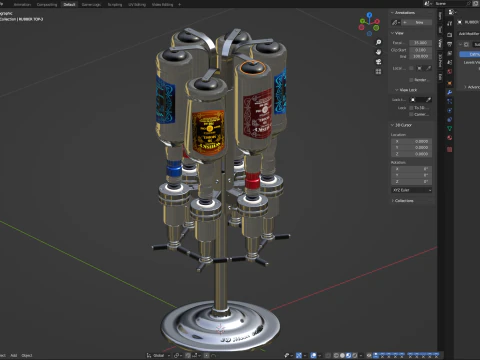Open the Global transform orientation dropdown
This screenshot has height=360, width=480.
coord(158,356)
